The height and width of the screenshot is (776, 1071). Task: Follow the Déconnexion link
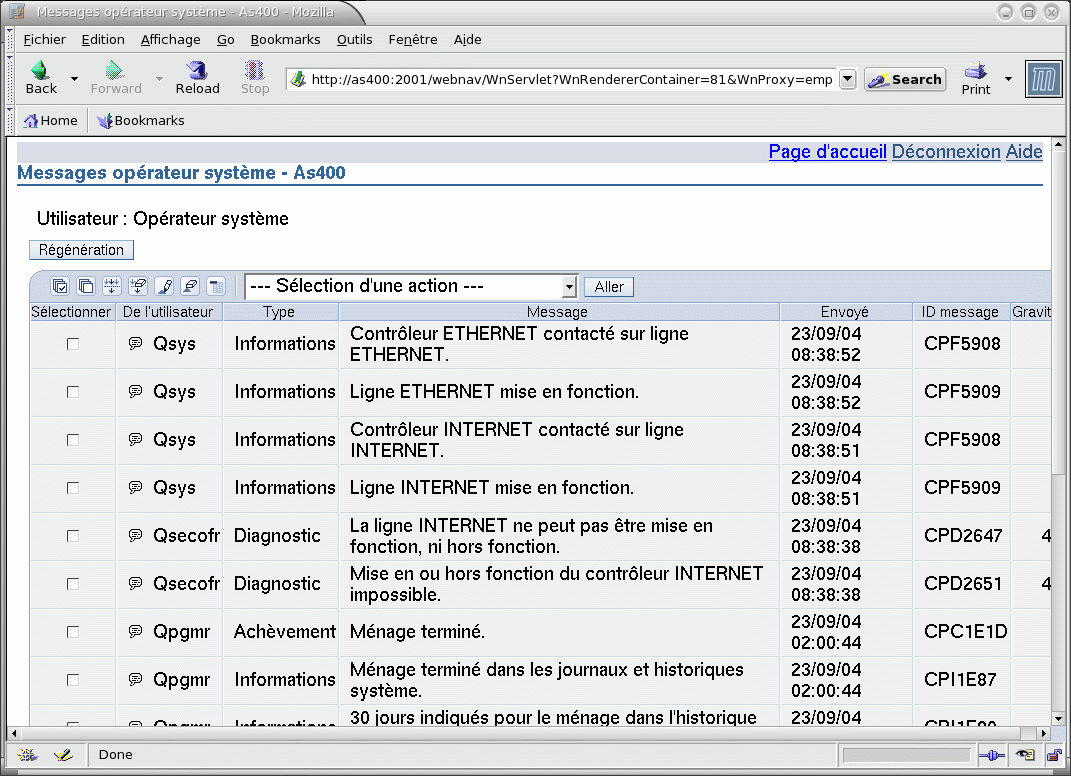pyautogui.click(x=946, y=152)
